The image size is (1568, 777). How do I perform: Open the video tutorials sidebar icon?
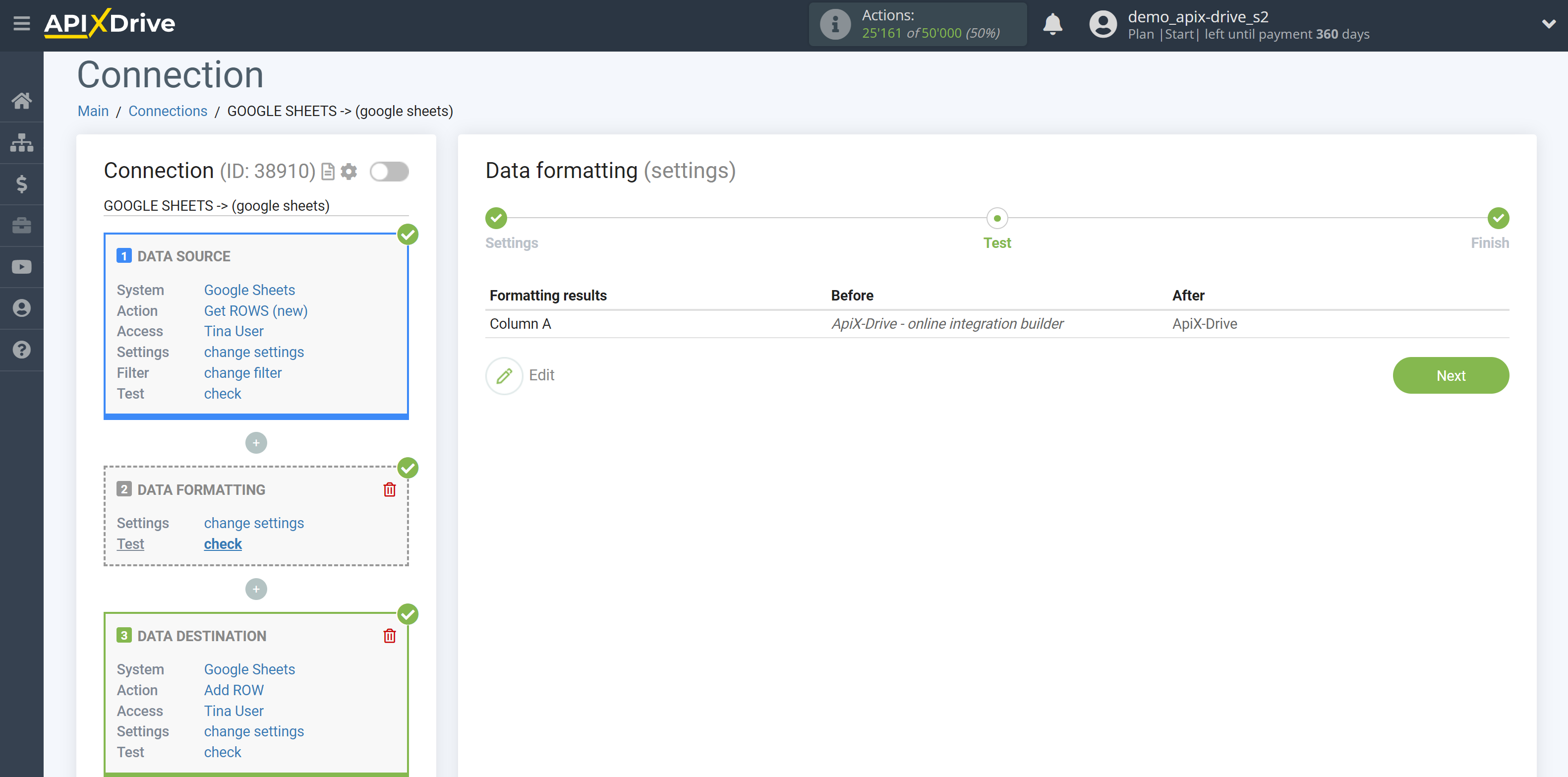point(22,267)
